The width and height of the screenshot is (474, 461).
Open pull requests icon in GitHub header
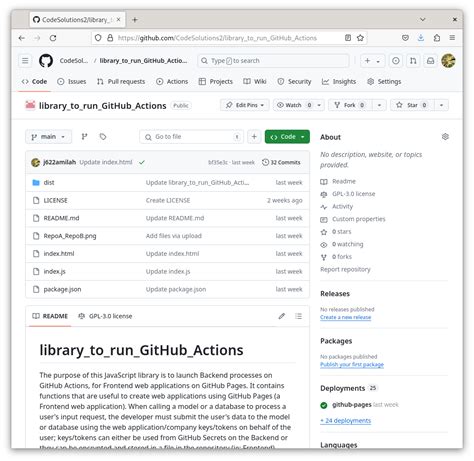tap(413, 61)
